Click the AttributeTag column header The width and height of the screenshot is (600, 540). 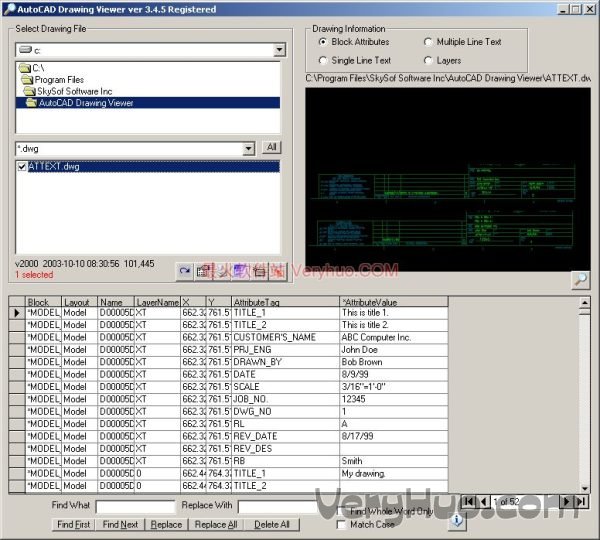coord(285,302)
